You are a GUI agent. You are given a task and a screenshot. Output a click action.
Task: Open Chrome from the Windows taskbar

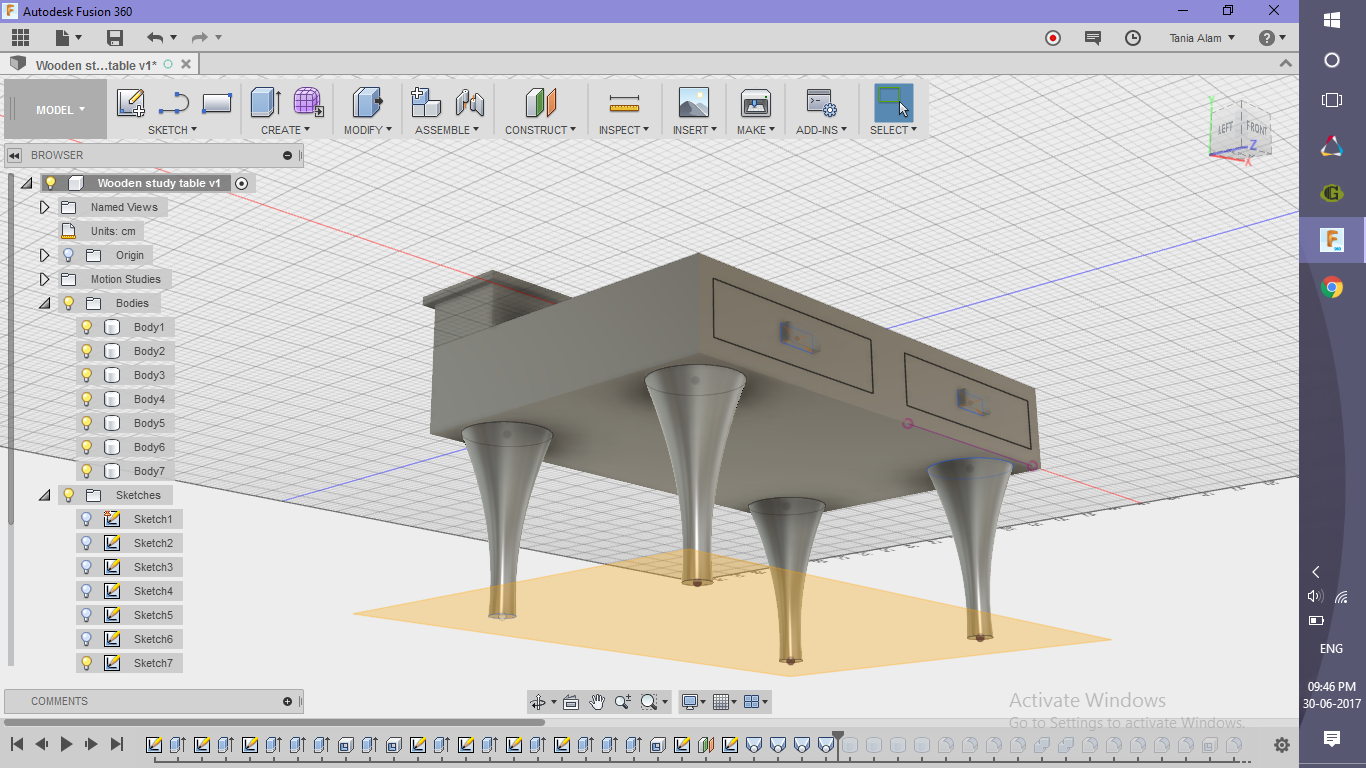1332,288
